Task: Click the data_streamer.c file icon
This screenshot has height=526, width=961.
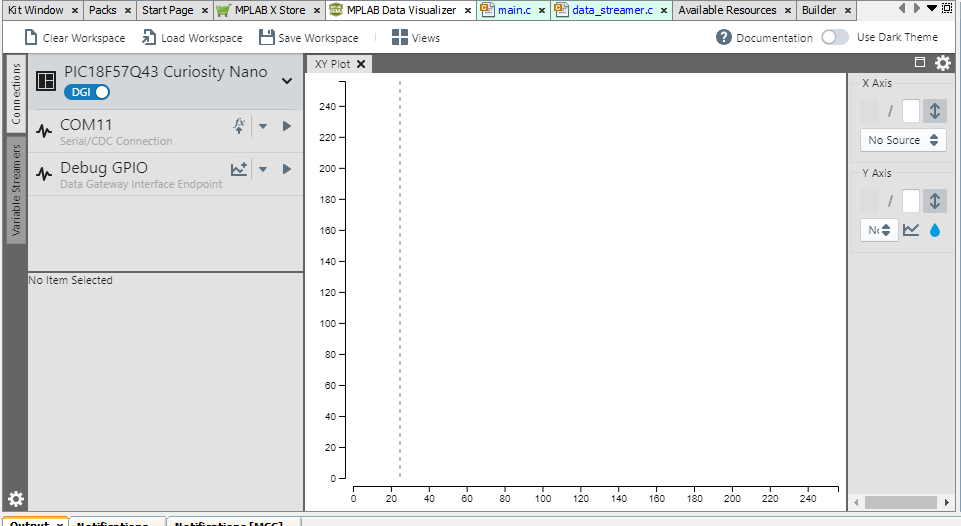Action: (561, 10)
